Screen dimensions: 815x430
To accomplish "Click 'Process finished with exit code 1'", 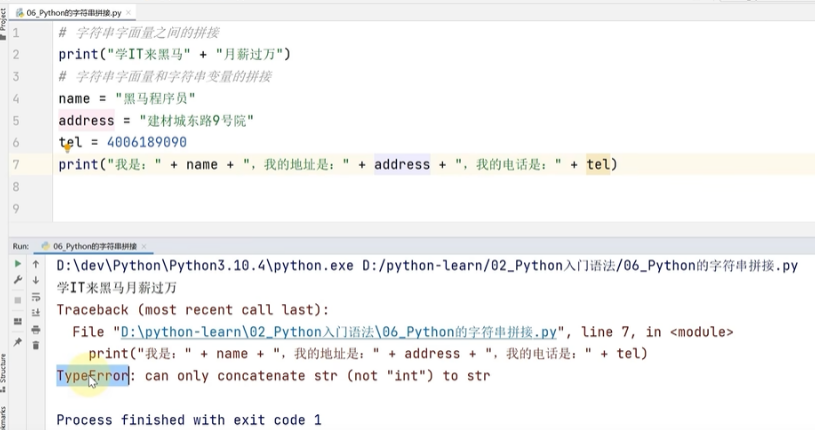I will pyautogui.click(x=189, y=420).
